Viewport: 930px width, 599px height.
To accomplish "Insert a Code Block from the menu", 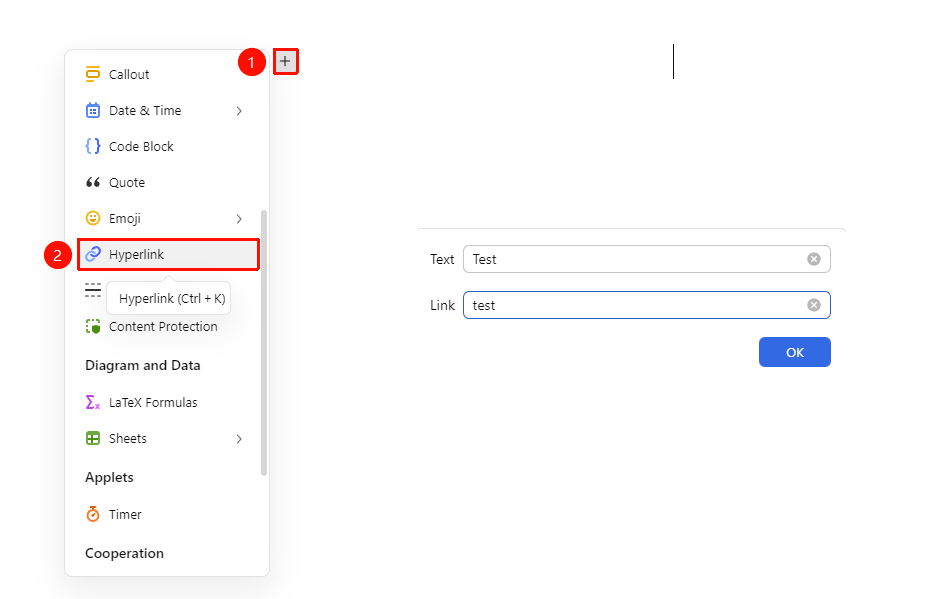I will click(168, 146).
